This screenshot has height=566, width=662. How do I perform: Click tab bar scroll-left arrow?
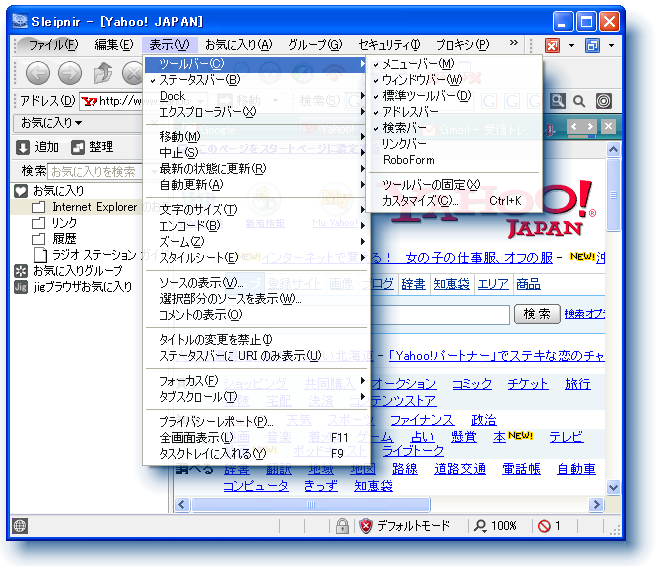click(573, 126)
